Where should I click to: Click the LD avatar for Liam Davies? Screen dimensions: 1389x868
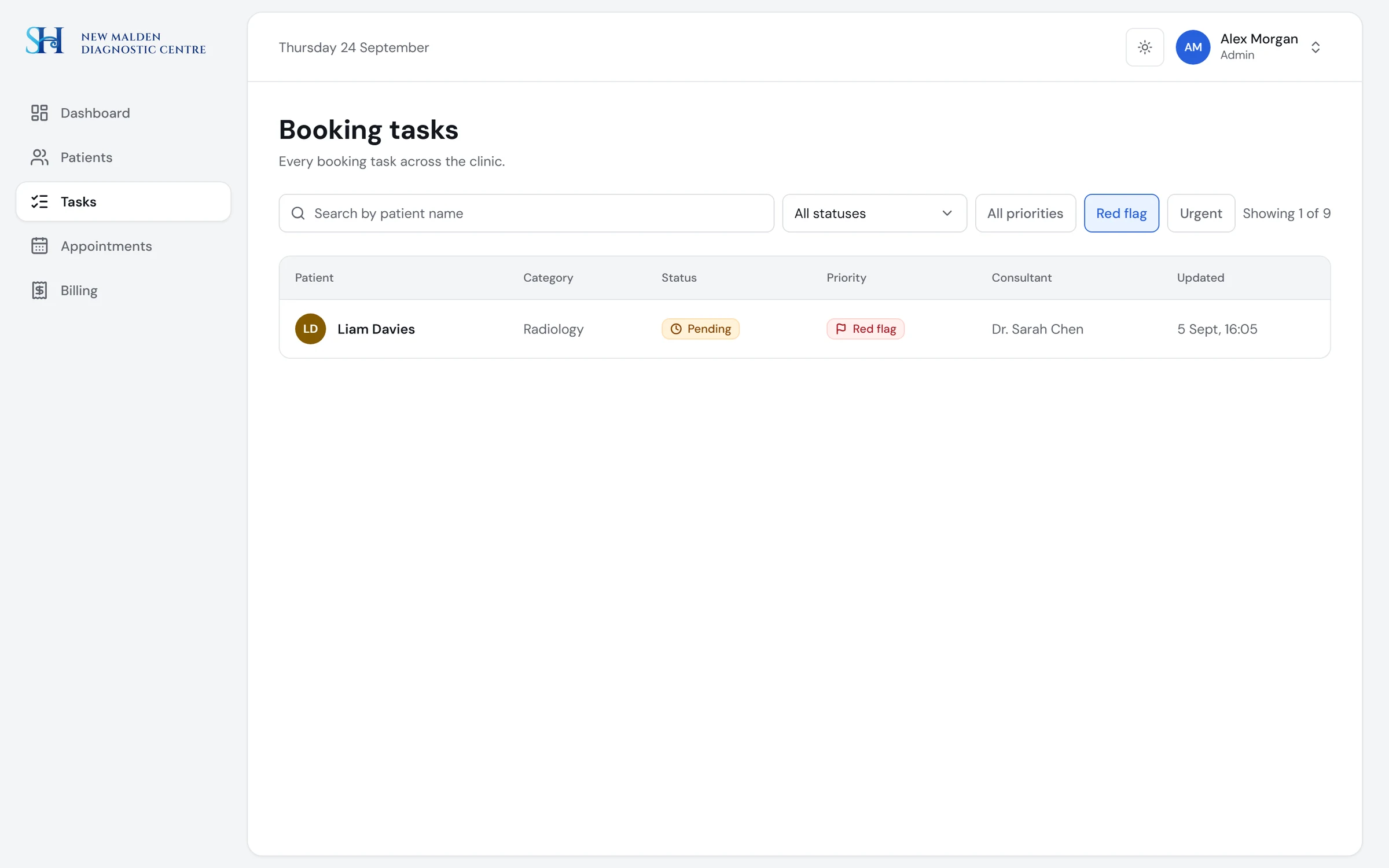point(310,329)
